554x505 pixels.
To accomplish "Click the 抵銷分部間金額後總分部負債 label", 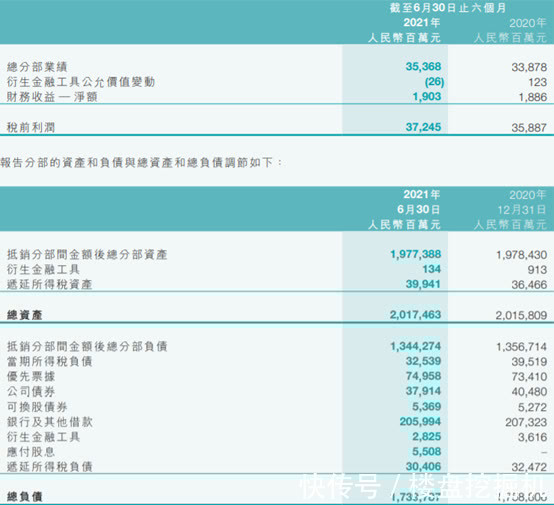I will [87, 346].
